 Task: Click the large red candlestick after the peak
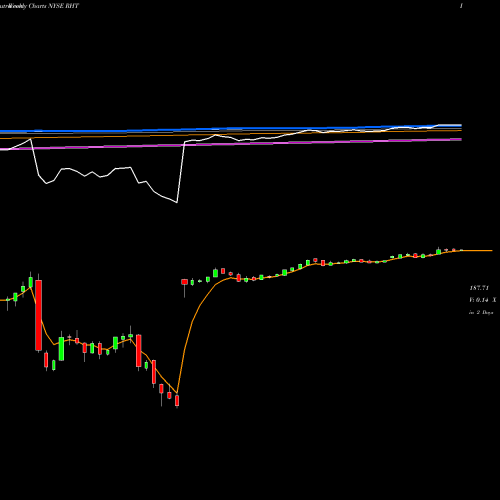pos(39,315)
